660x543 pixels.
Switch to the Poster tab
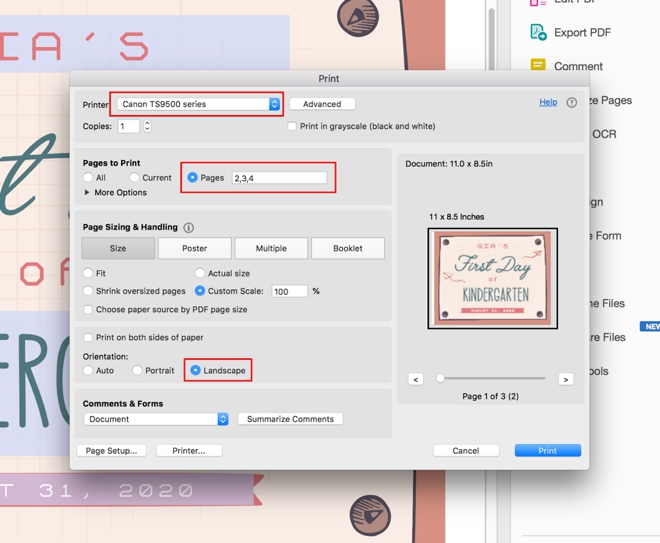pos(194,248)
